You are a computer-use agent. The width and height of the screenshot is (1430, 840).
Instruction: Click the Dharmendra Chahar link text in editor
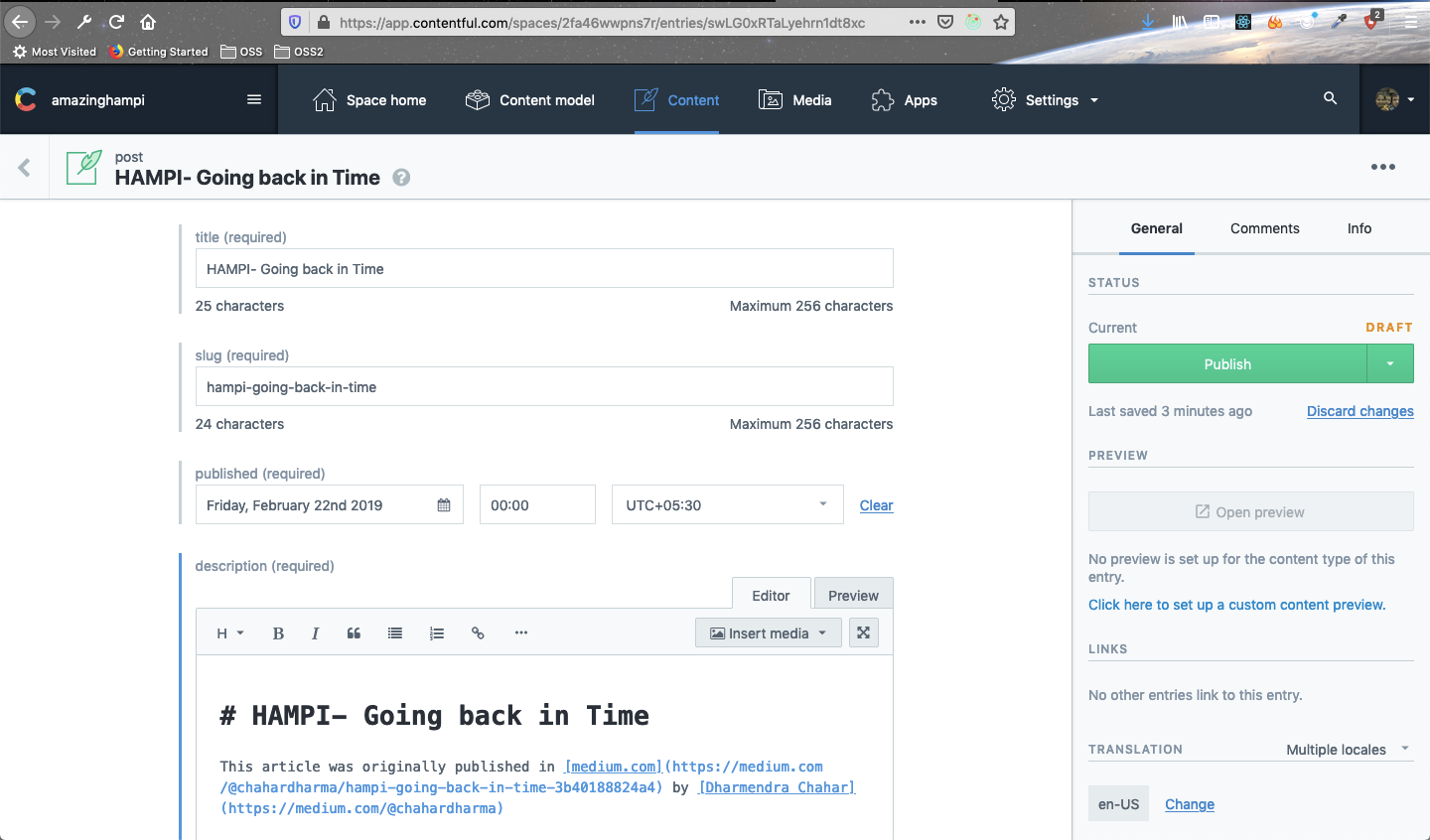[x=777, y=787]
